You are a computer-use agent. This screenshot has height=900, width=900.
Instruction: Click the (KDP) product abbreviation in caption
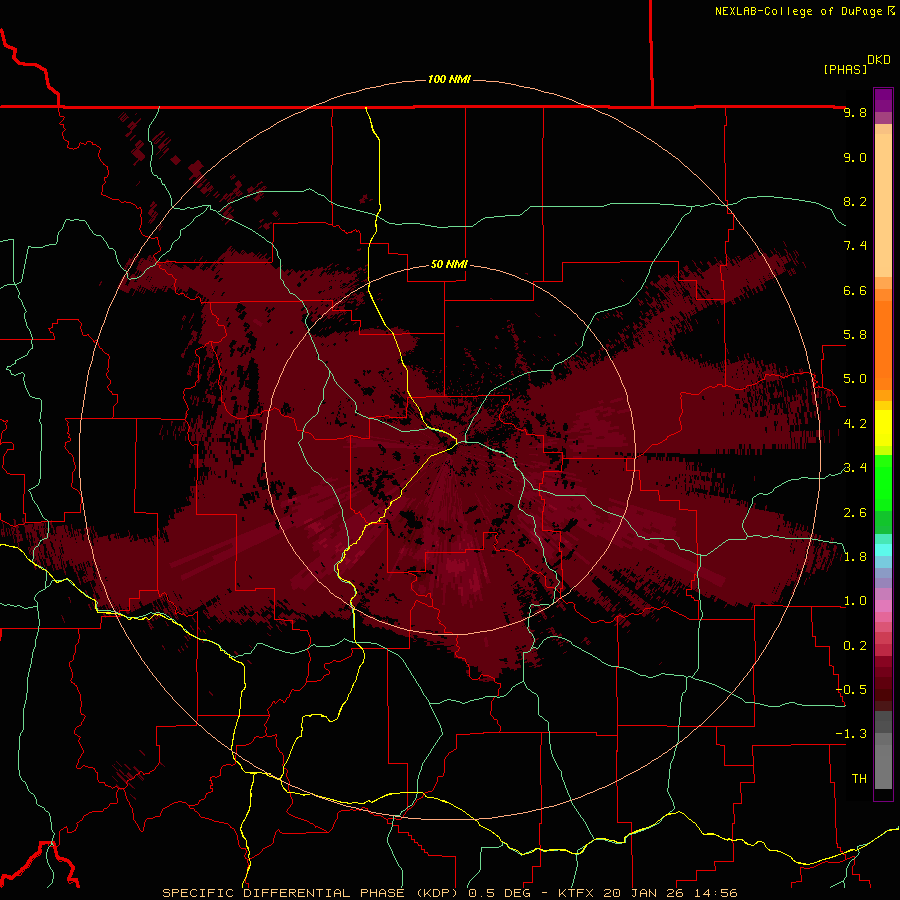coord(436,893)
